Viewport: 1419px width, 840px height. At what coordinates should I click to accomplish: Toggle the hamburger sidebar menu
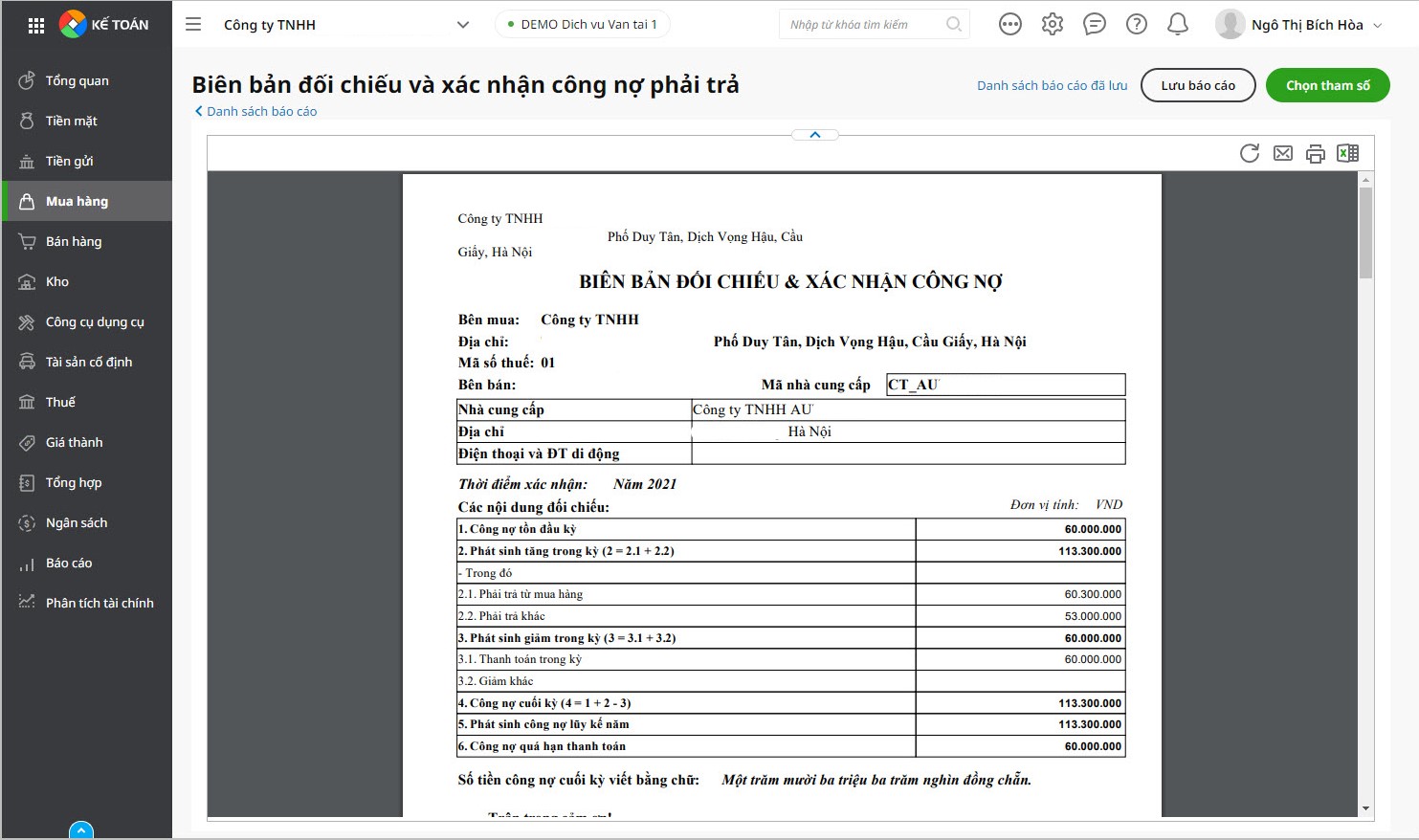point(193,24)
